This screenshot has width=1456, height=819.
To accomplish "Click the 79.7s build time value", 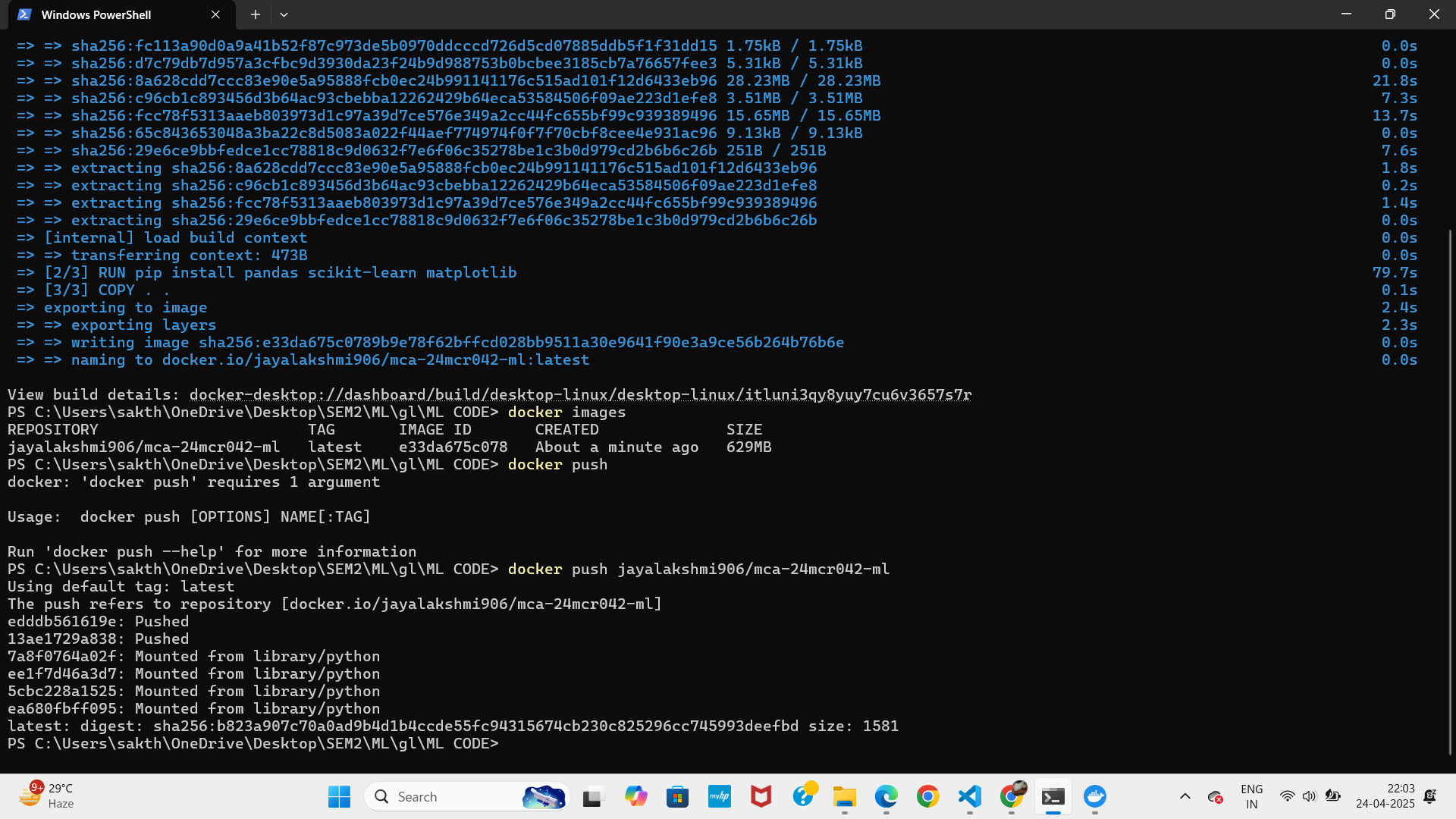I will tap(1395, 272).
